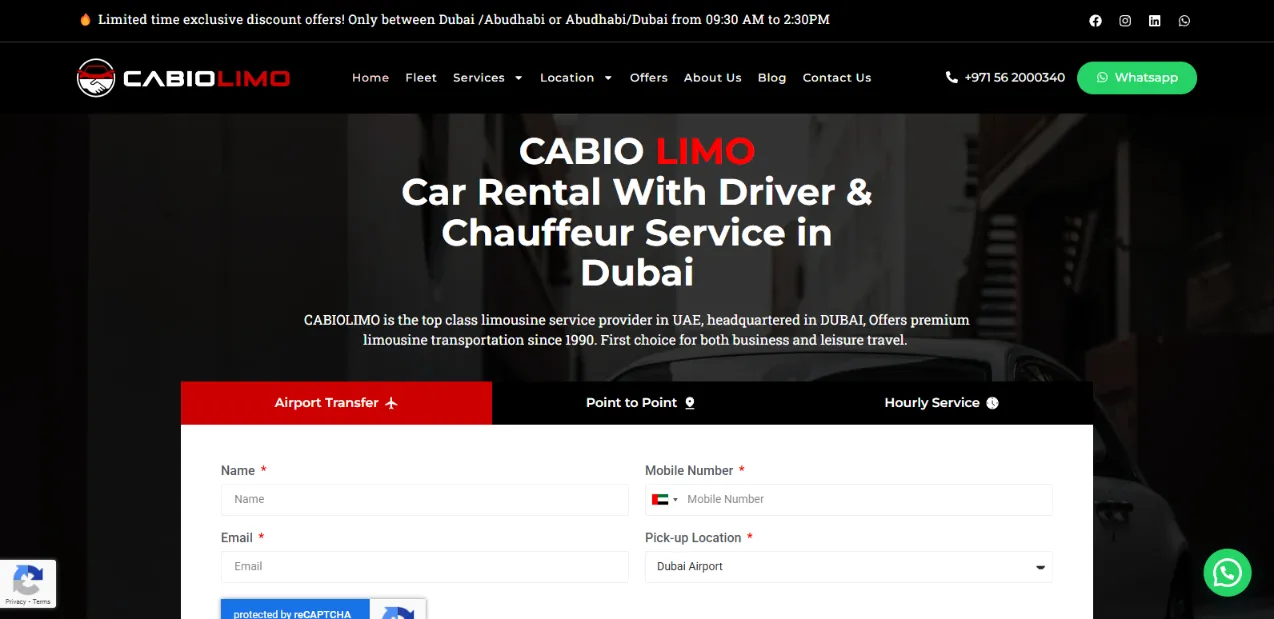Open the Instagram icon in top bar
This screenshot has height=619, width=1274.
tap(1125, 20)
